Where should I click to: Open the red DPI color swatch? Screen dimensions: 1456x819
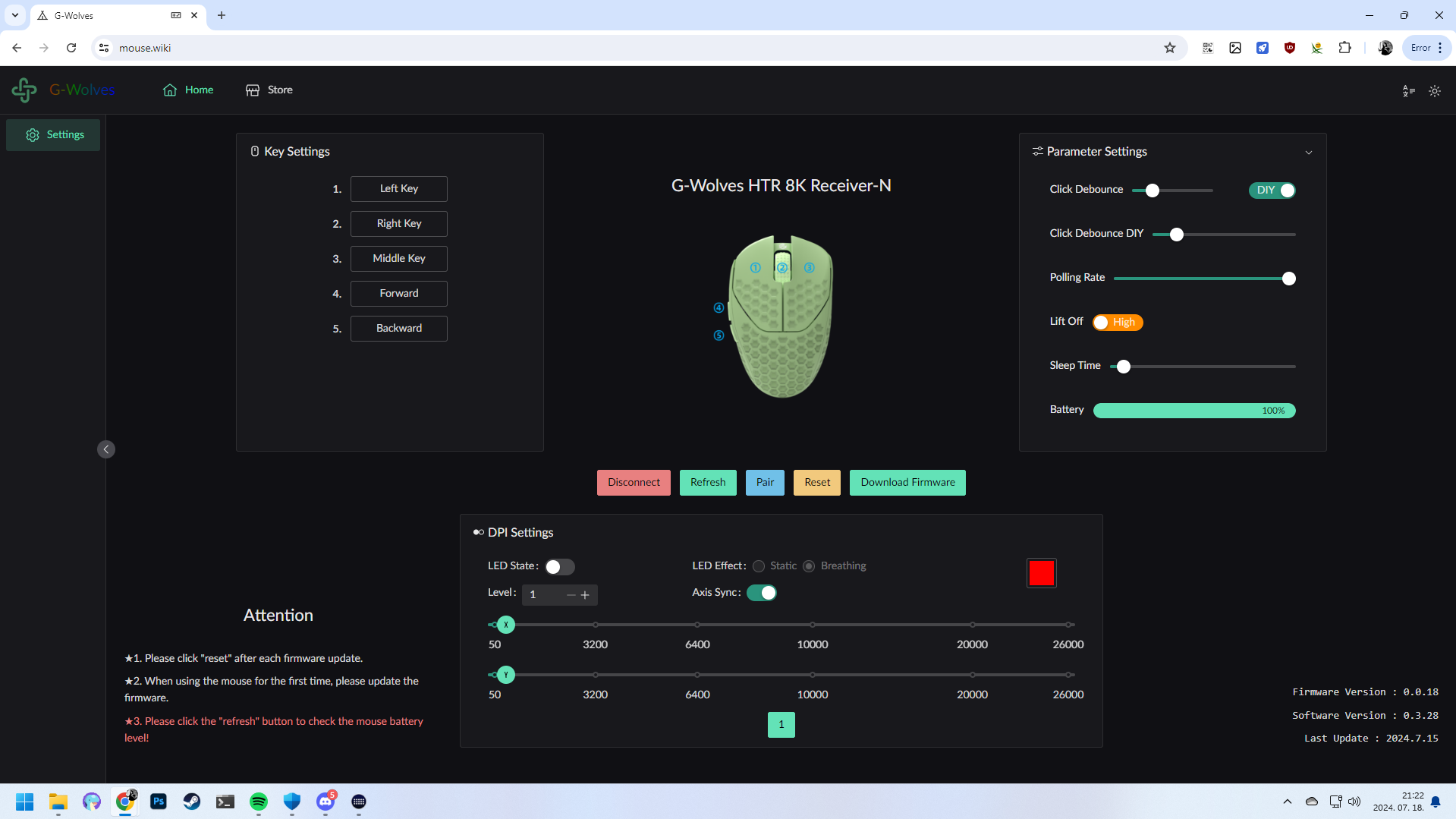[1042, 573]
